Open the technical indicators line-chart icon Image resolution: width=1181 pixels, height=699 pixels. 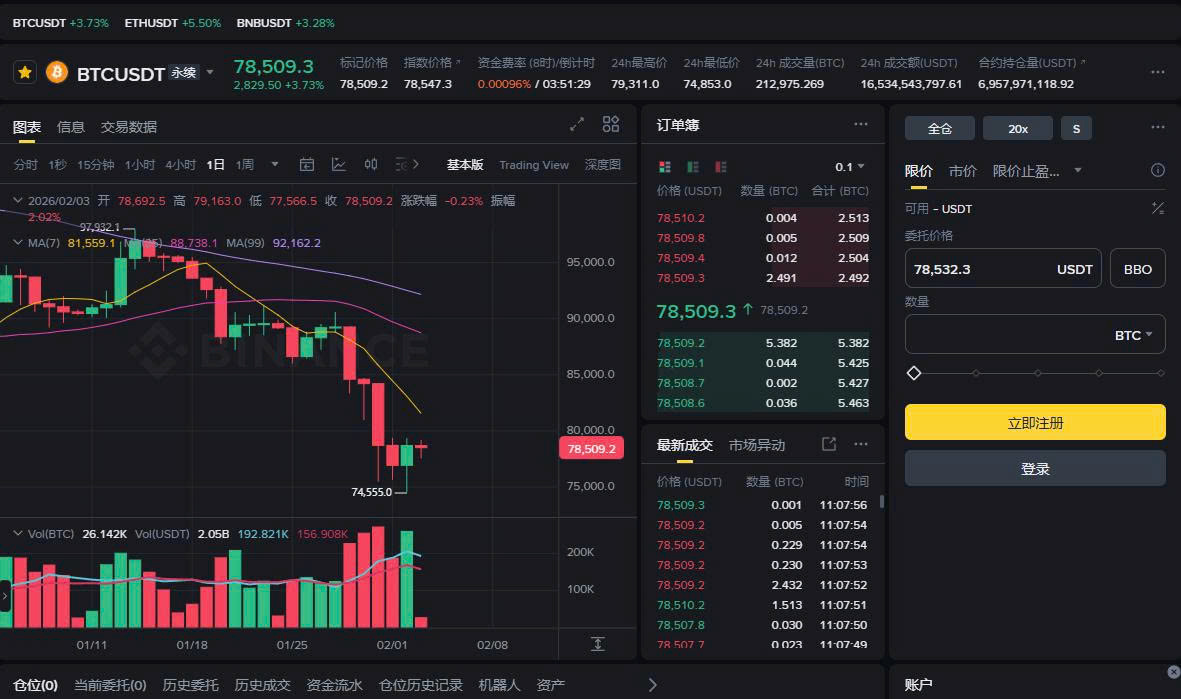tap(339, 164)
